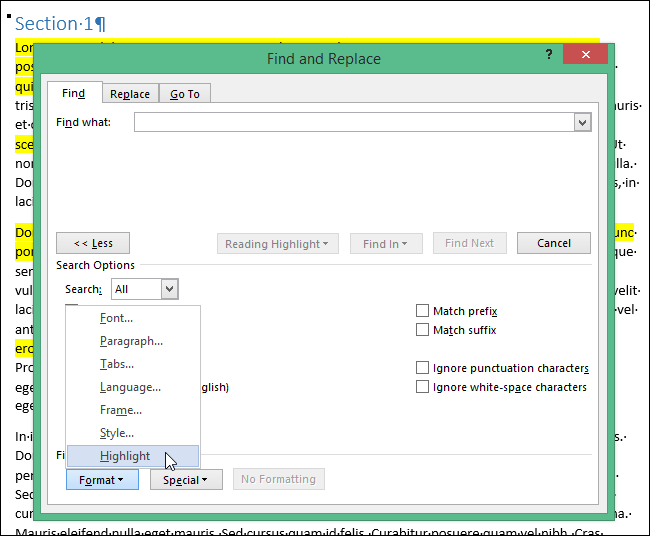This screenshot has height=536, width=650.
Task: Choose Style... from the Format menu
Action: pyautogui.click(x=133, y=433)
